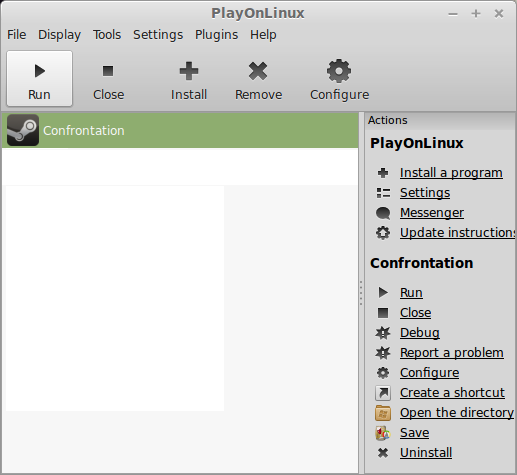This screenshot has height=475, width=517.
Task: Select the Confrontation entry text in list
Action: click(x=84, y=131)
